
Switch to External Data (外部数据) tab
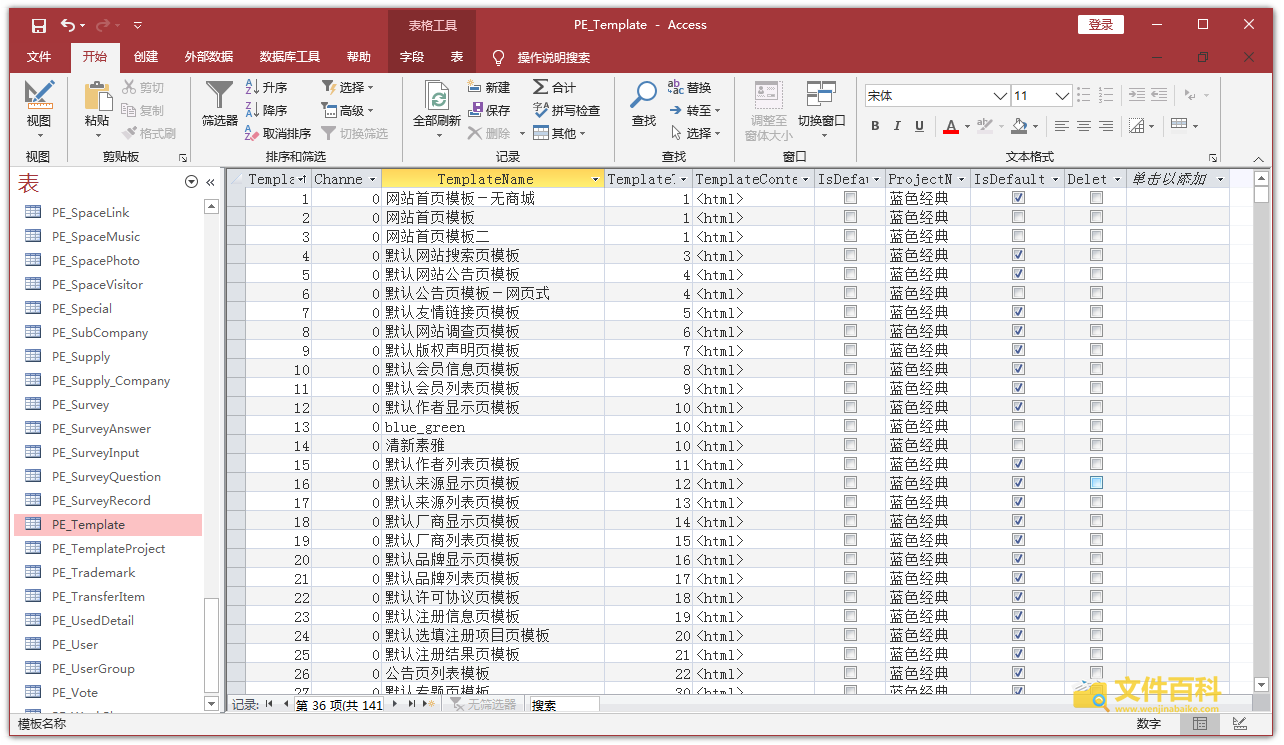[x=209, y=57]
